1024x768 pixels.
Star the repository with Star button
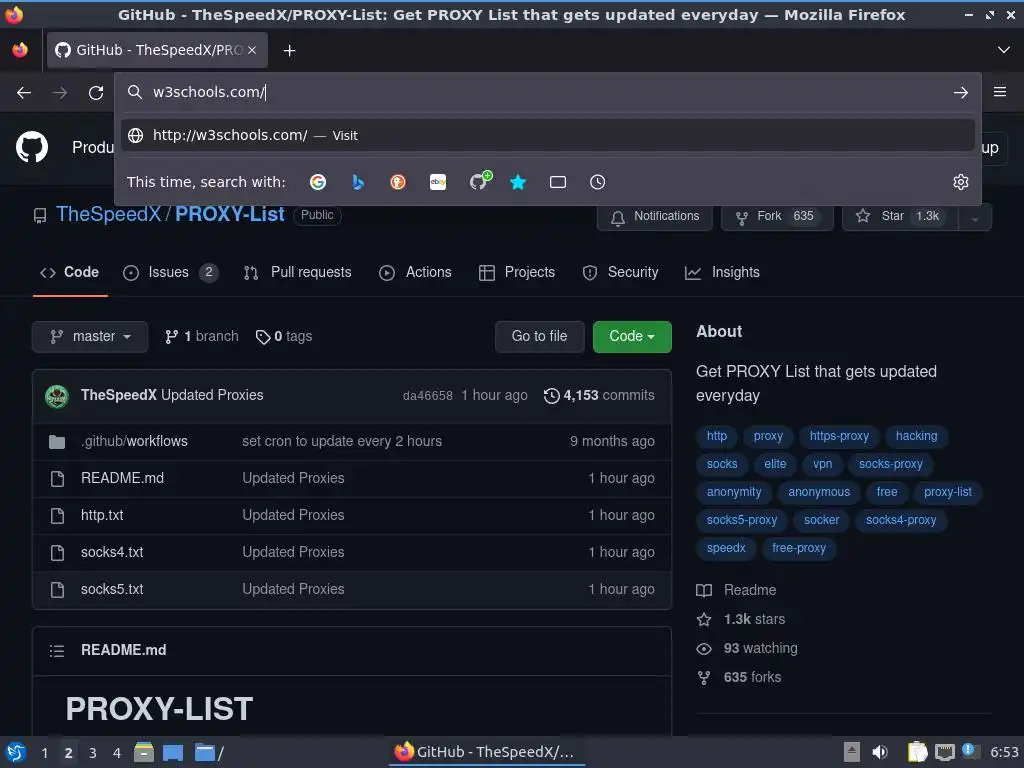pos(901,216)
